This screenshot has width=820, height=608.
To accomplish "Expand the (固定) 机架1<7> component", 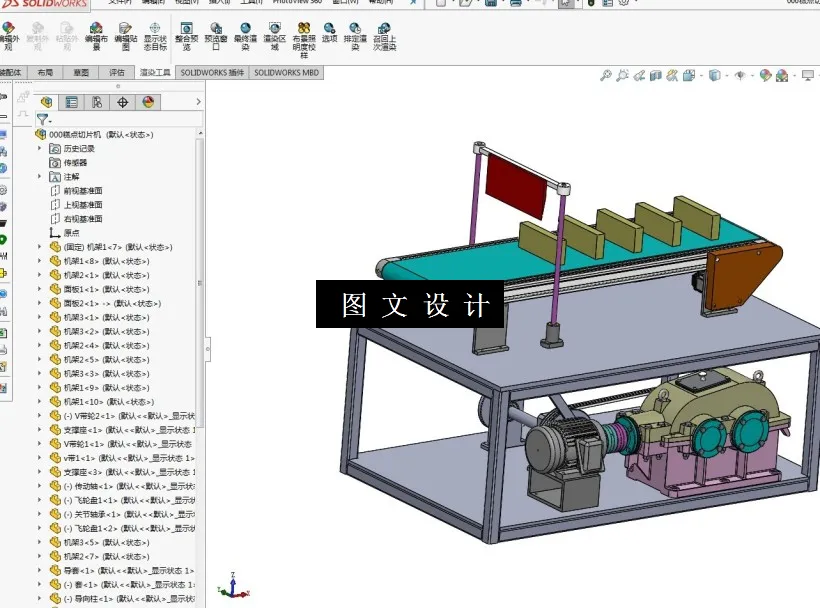I will click(x=38, y=246).
